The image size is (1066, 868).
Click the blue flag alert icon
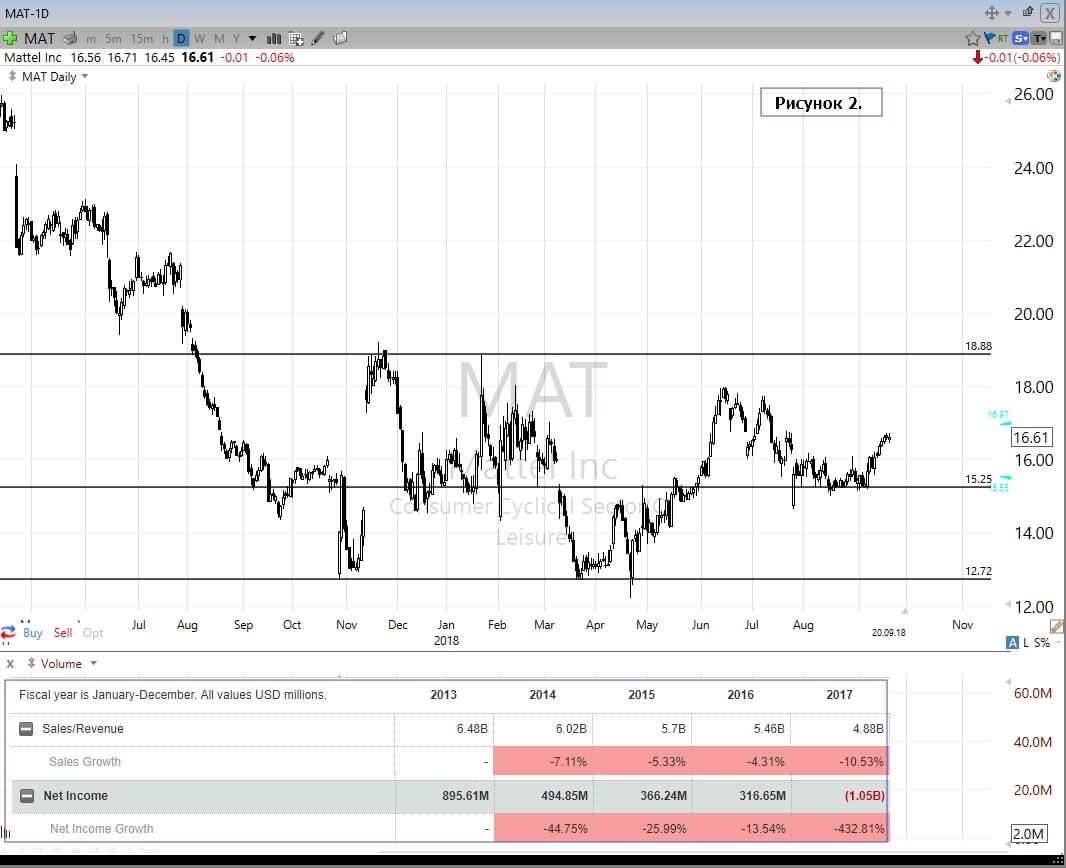click(x=989, y=38)
